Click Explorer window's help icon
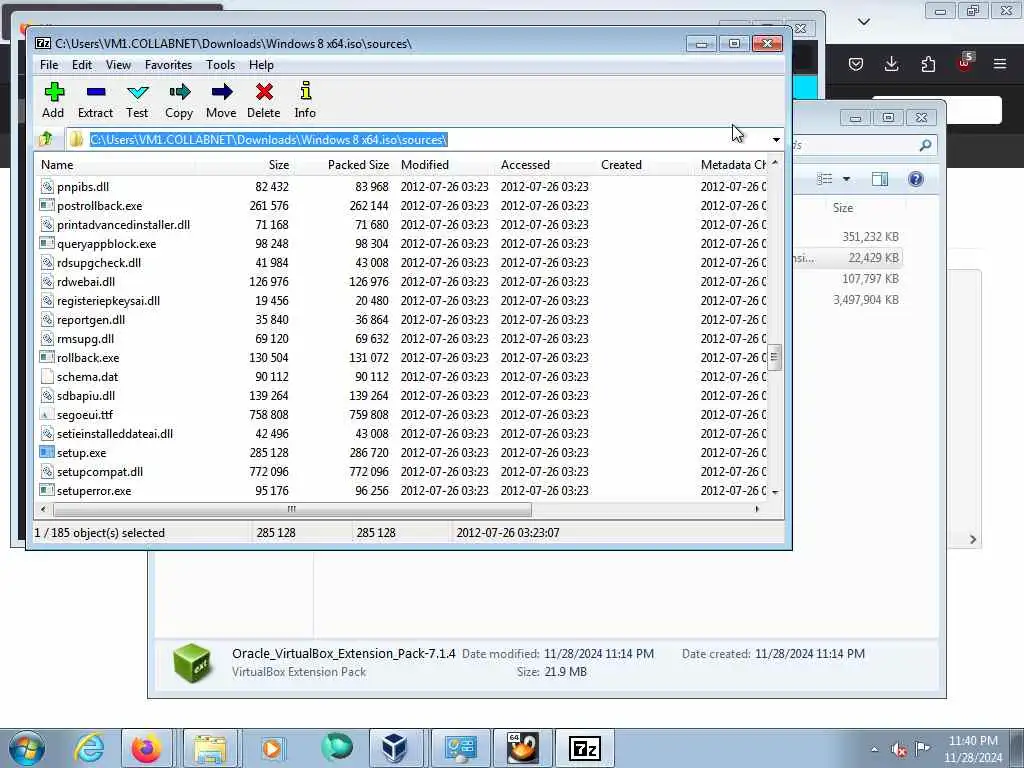 (x=916, y=179)
